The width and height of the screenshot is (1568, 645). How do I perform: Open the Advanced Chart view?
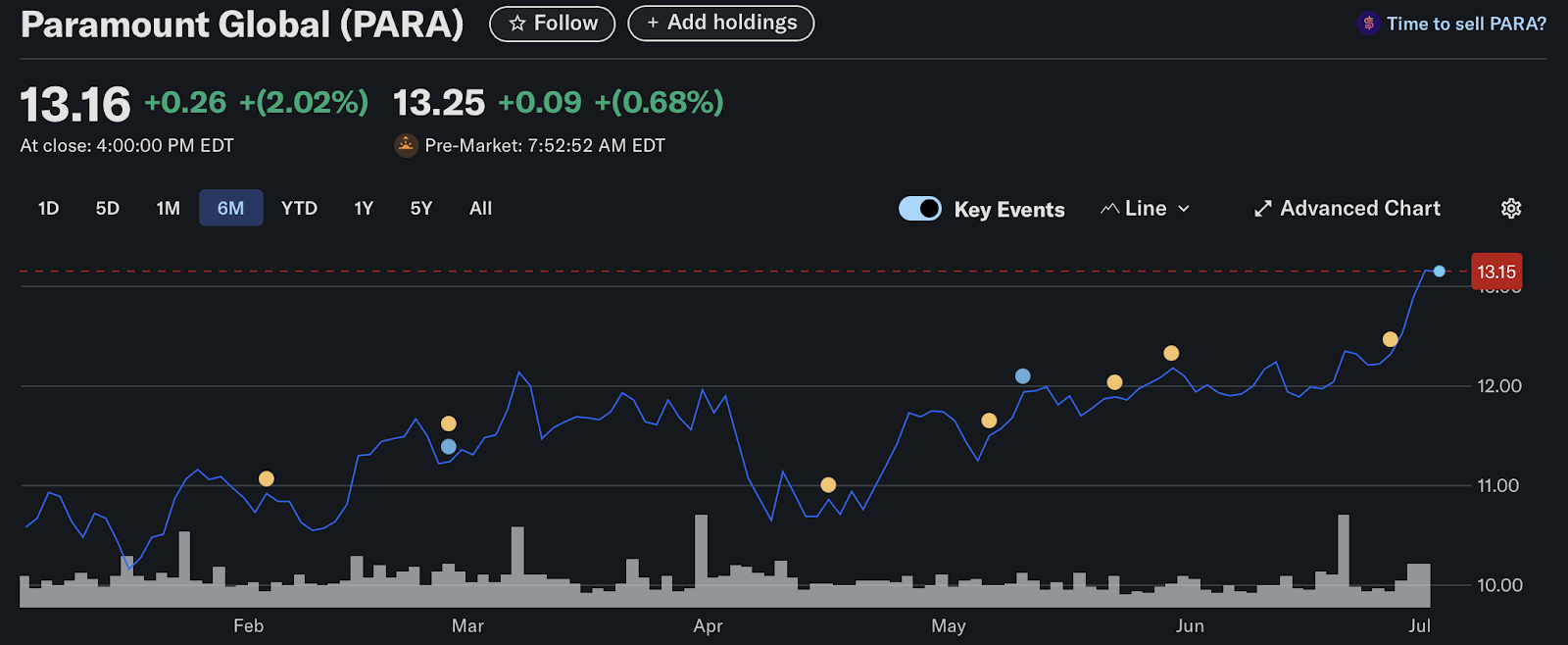1347,209
